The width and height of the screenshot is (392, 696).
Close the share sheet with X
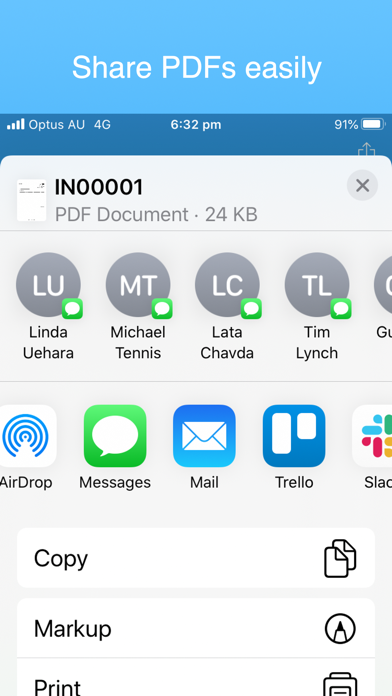click(x=362, y=185)
